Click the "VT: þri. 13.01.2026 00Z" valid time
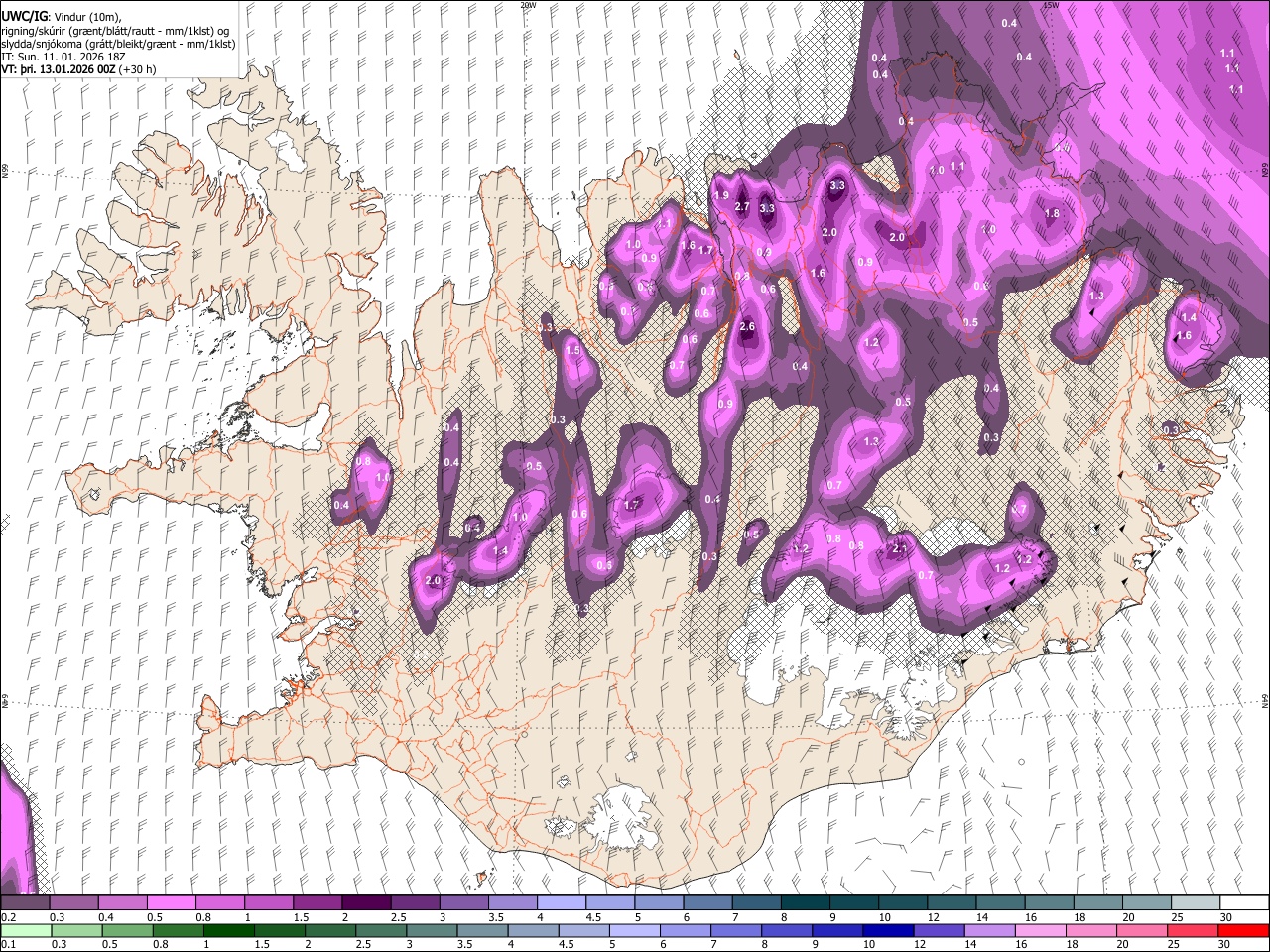The width and height of the screenshot is (1270, 952). click(59, 69)
